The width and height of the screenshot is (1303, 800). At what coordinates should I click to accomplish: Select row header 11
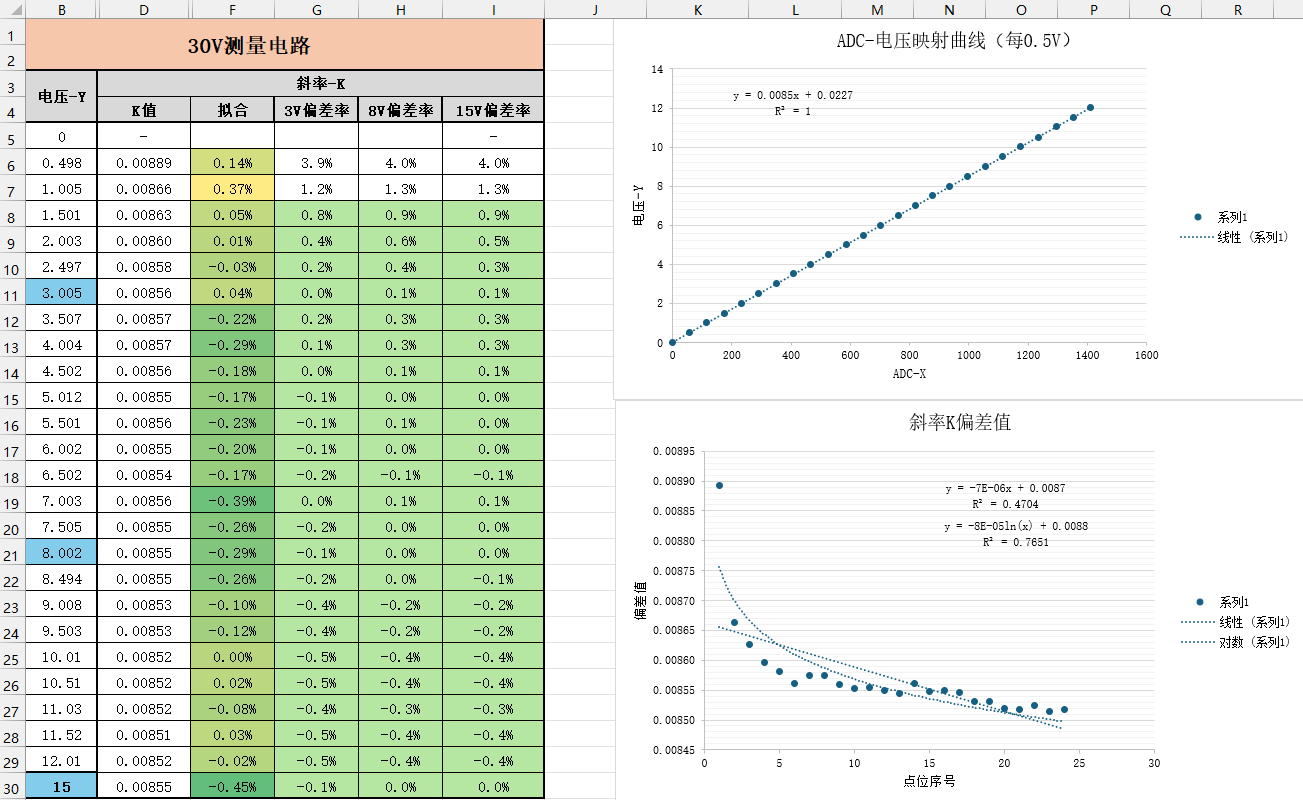click(x=12, y=293)
